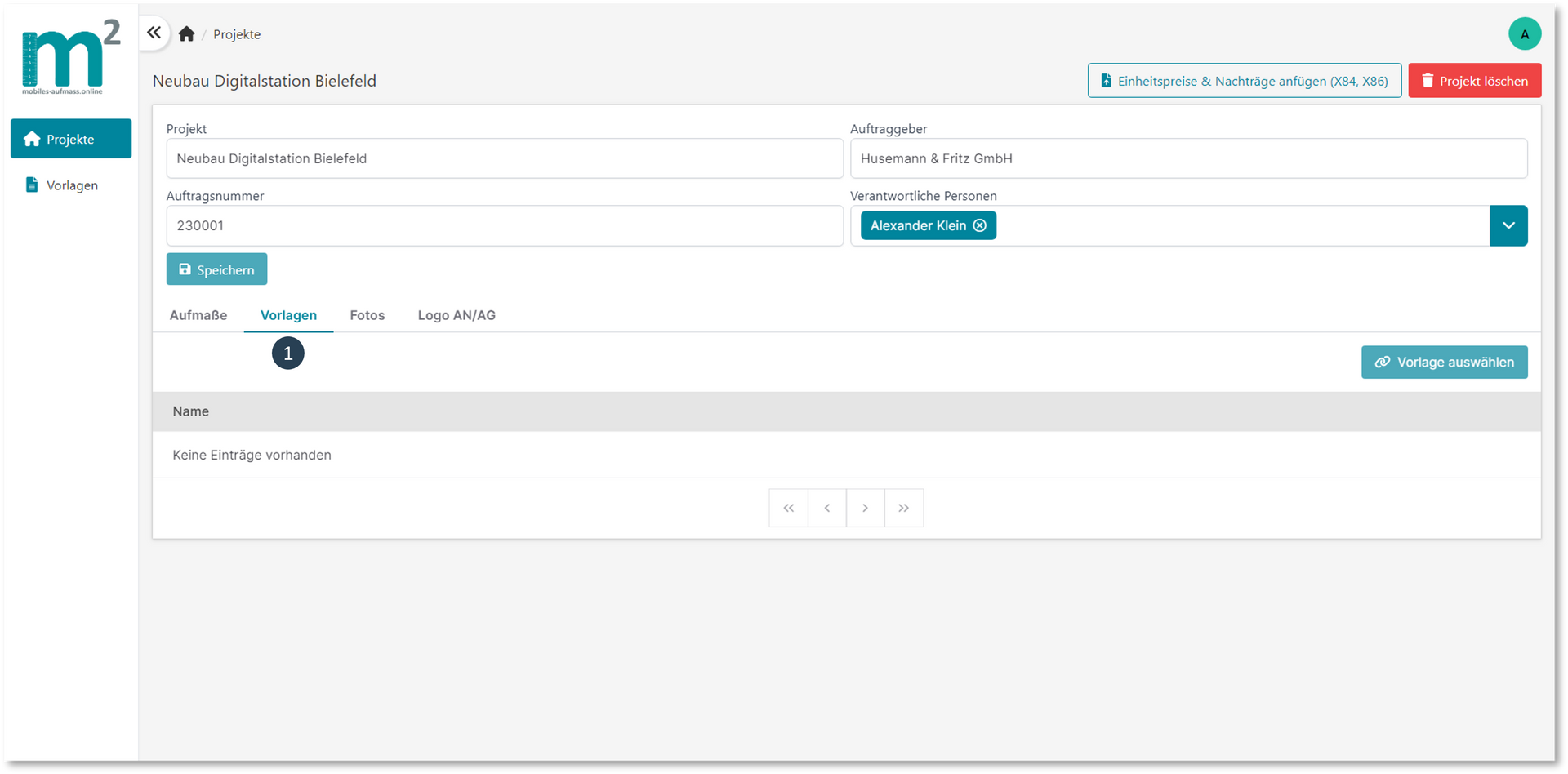Collapse the sidebar with double-chevron icon
The width and height of the screenshot is (1568, 774).
point(154,33)
